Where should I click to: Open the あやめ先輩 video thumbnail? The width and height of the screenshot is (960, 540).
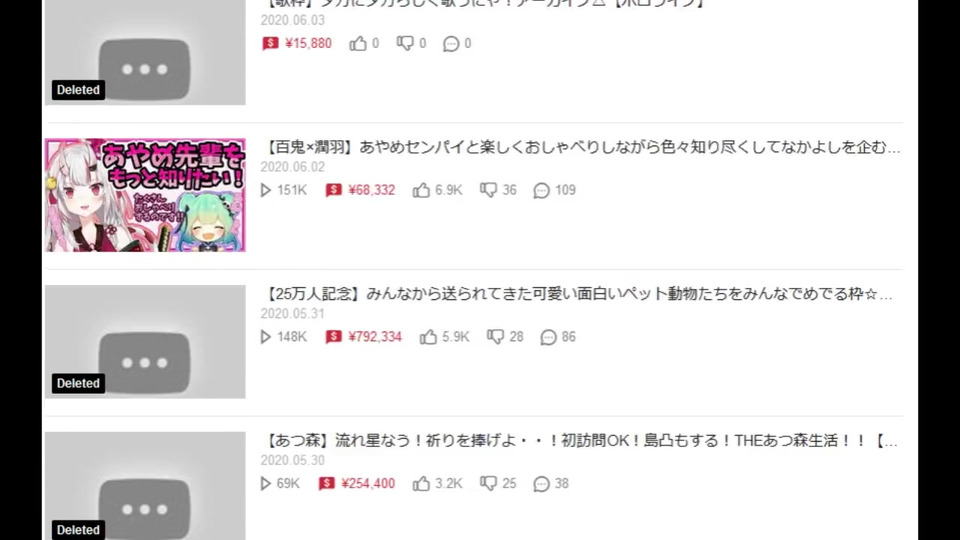pyautogui.click(x=145, y=195)
